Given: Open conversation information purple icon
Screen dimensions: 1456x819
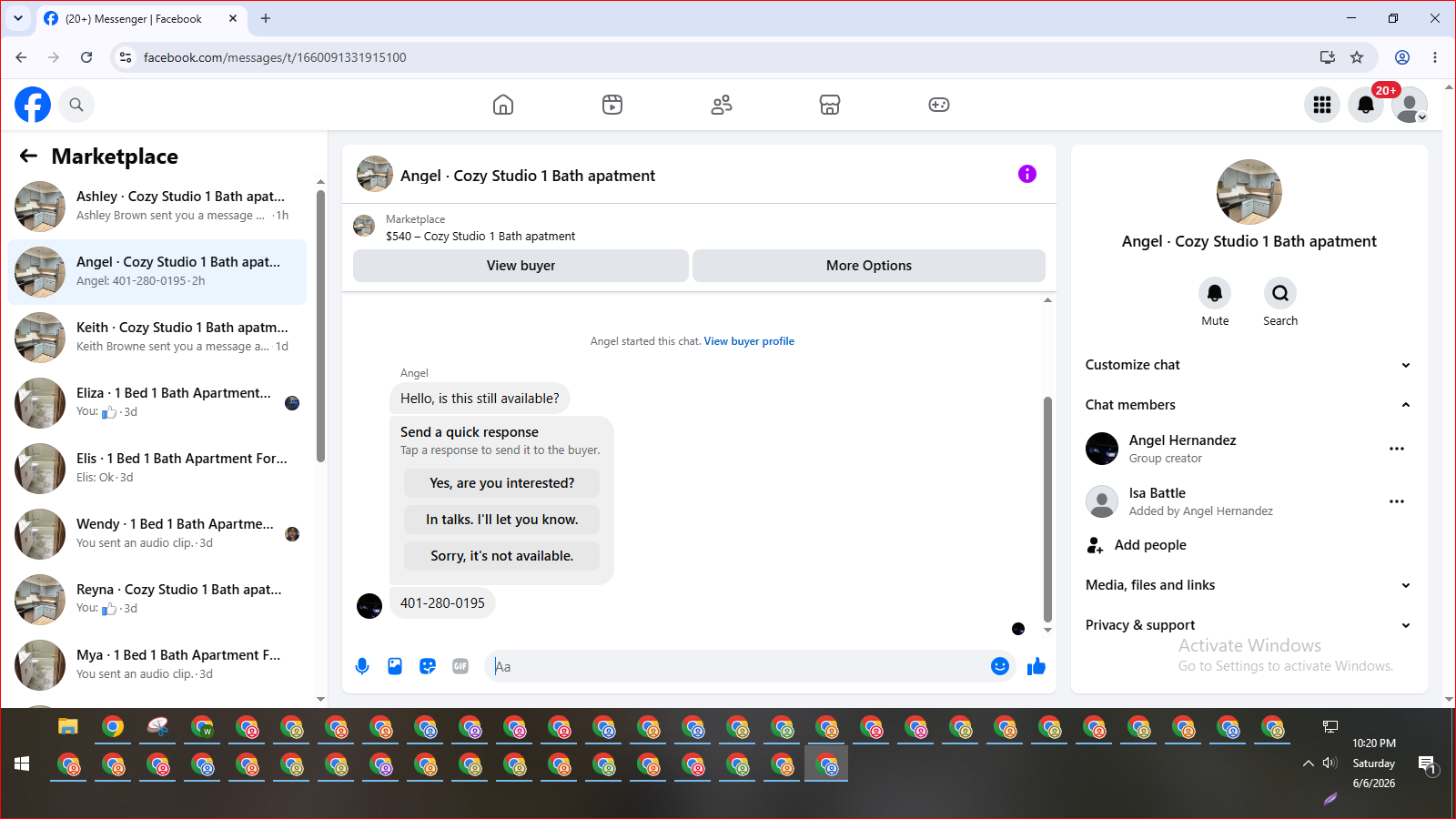Looking at the screenshot, I should (1027, 174).
